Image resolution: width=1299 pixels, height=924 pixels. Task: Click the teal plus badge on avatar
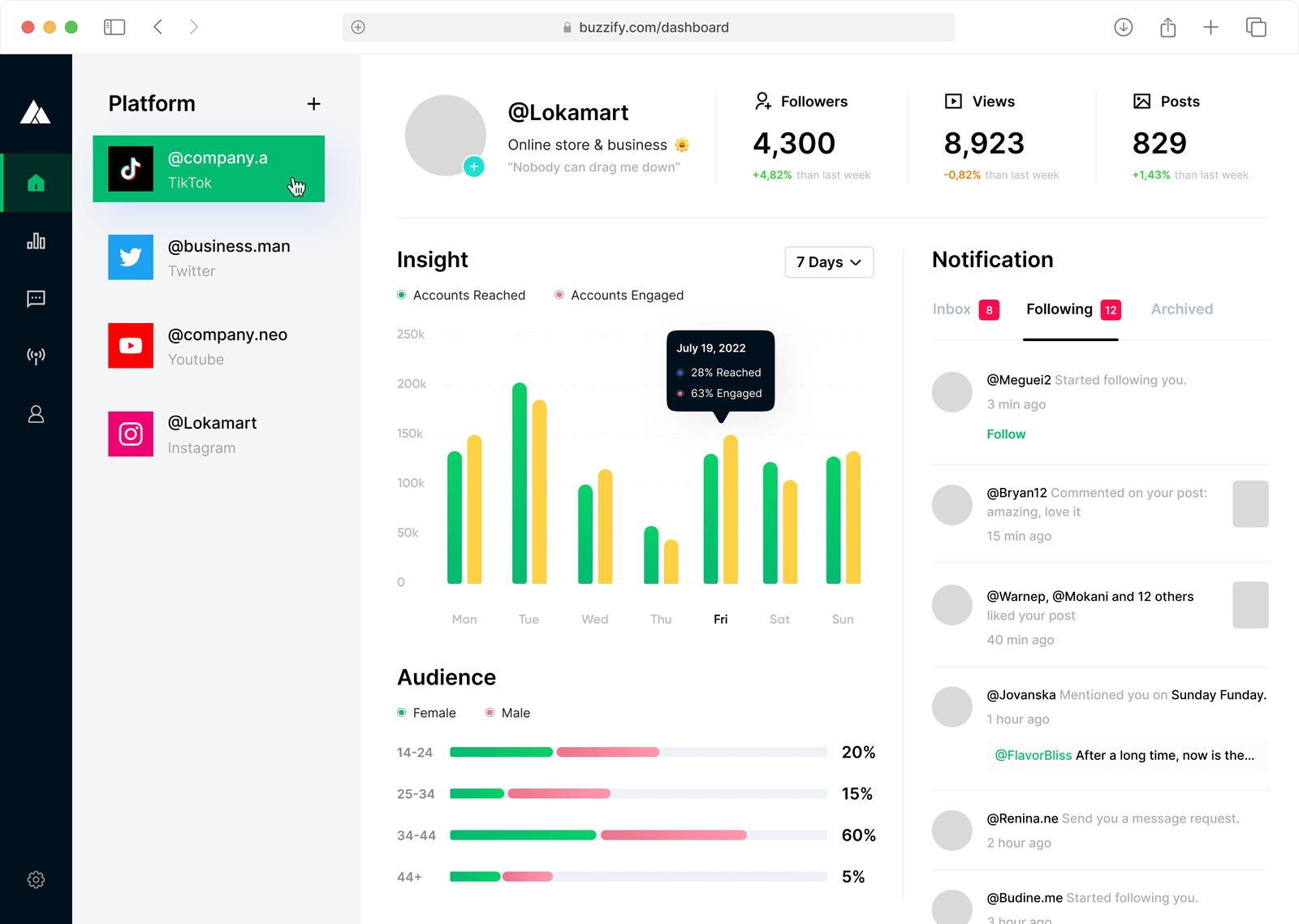click(474, 166)
